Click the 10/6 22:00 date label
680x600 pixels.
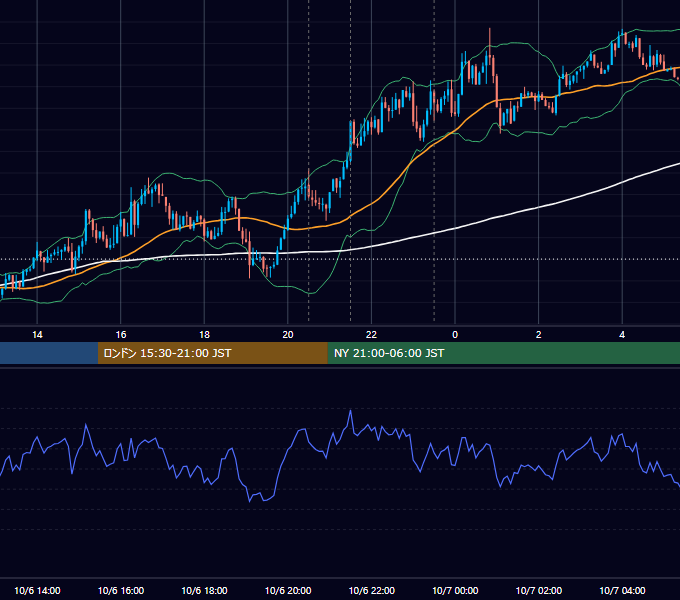(x=372, y=590)
